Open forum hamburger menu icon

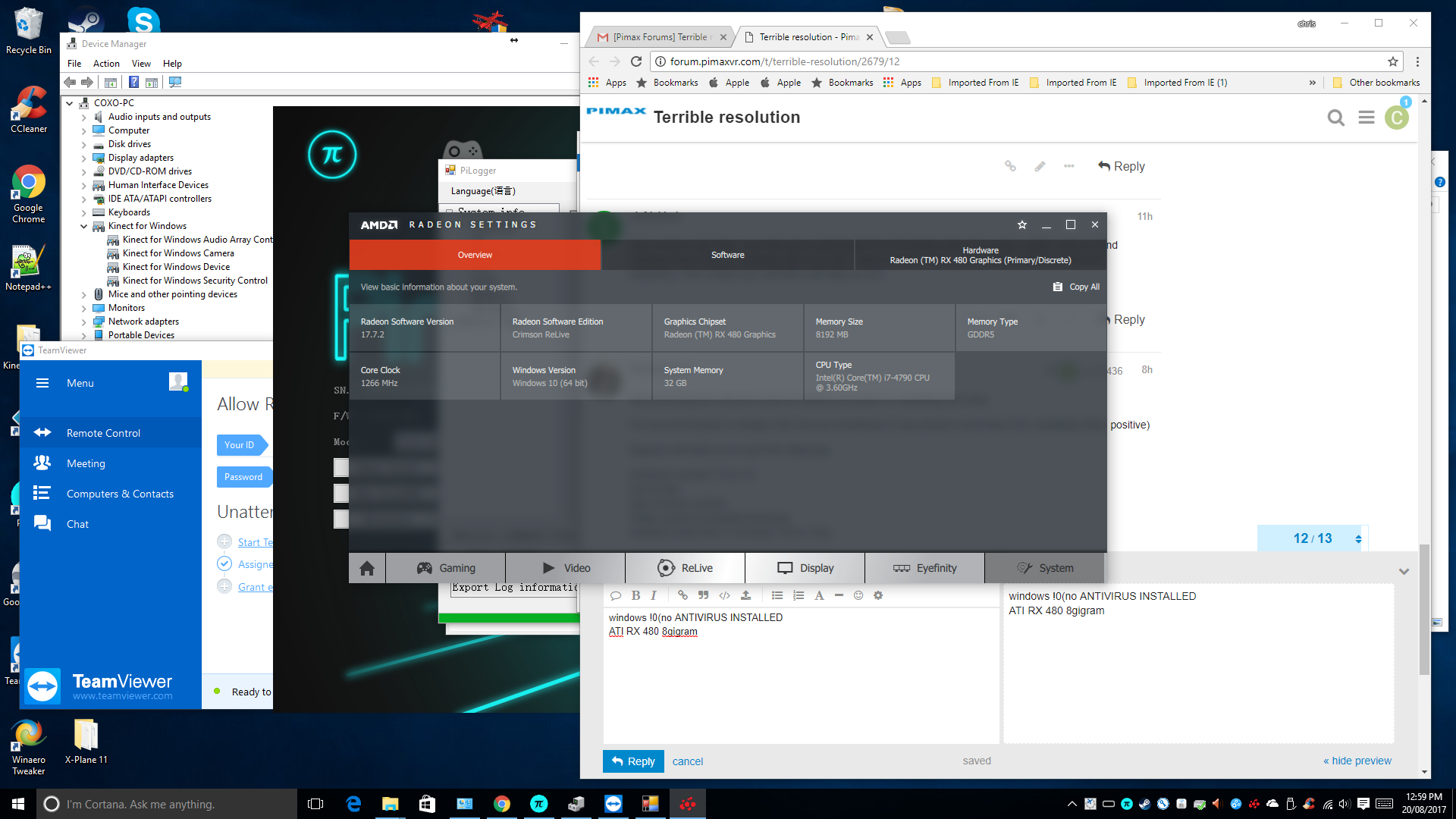(1367, 118)
